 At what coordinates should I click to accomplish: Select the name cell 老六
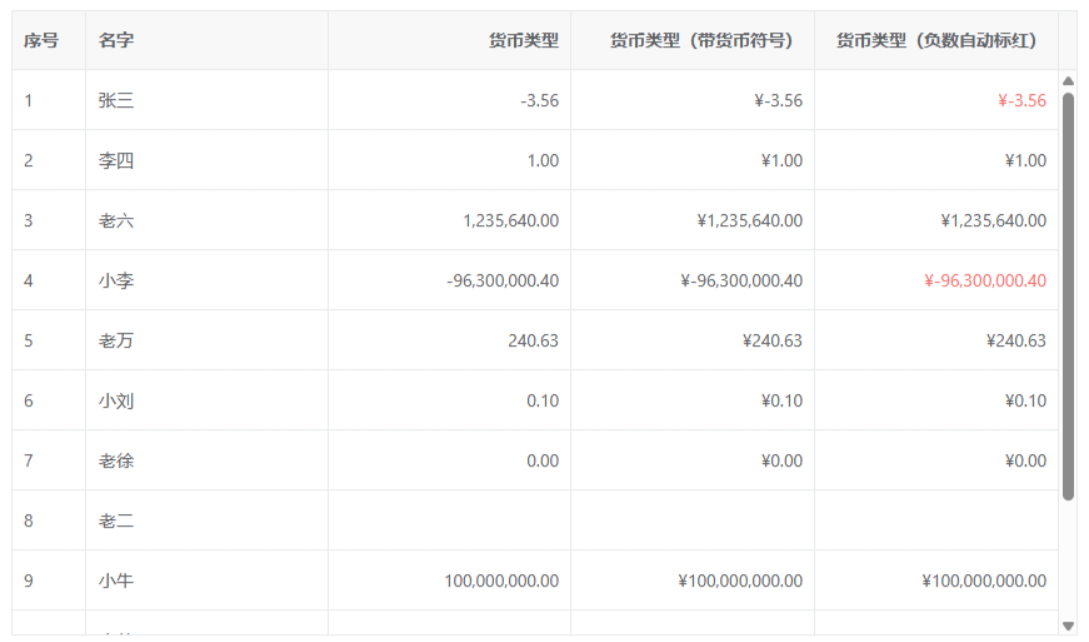[x=207, y=220]
